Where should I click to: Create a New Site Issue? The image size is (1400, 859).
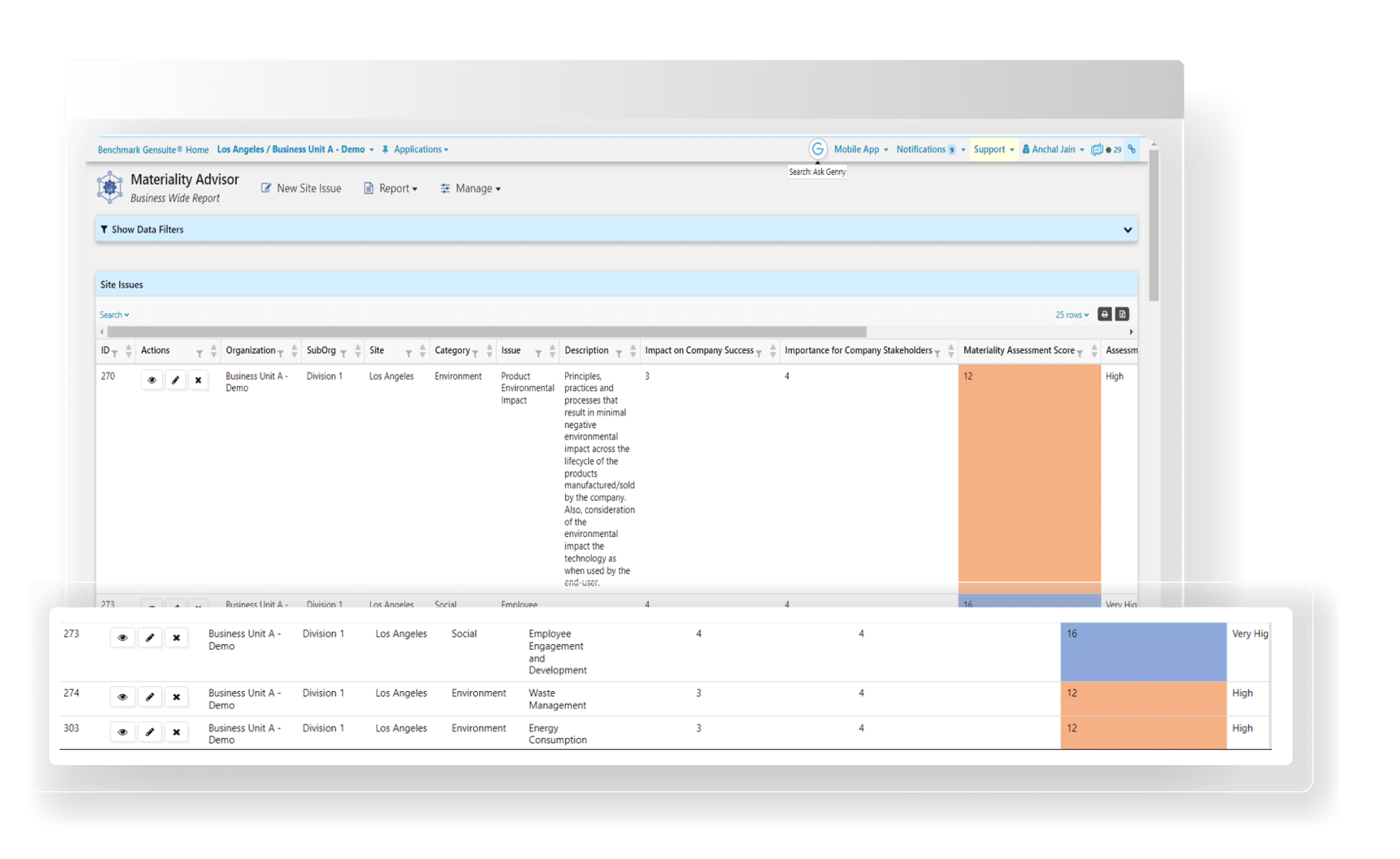tap(301, 189)
